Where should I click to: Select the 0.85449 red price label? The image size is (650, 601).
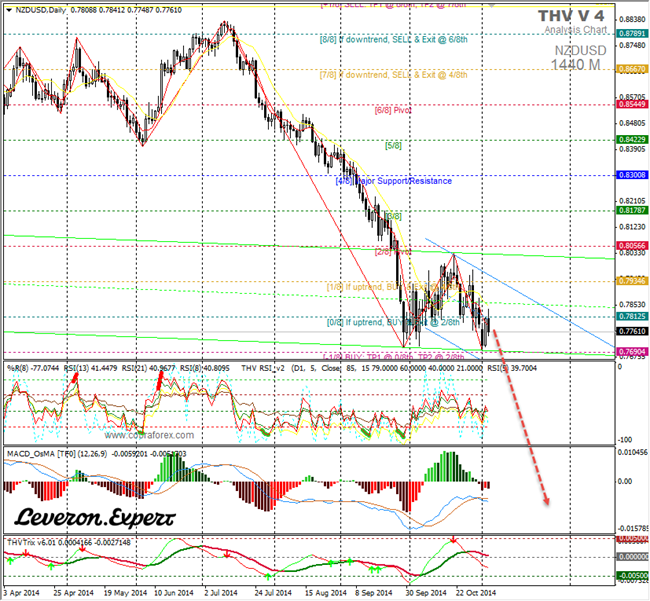[630, 104]
